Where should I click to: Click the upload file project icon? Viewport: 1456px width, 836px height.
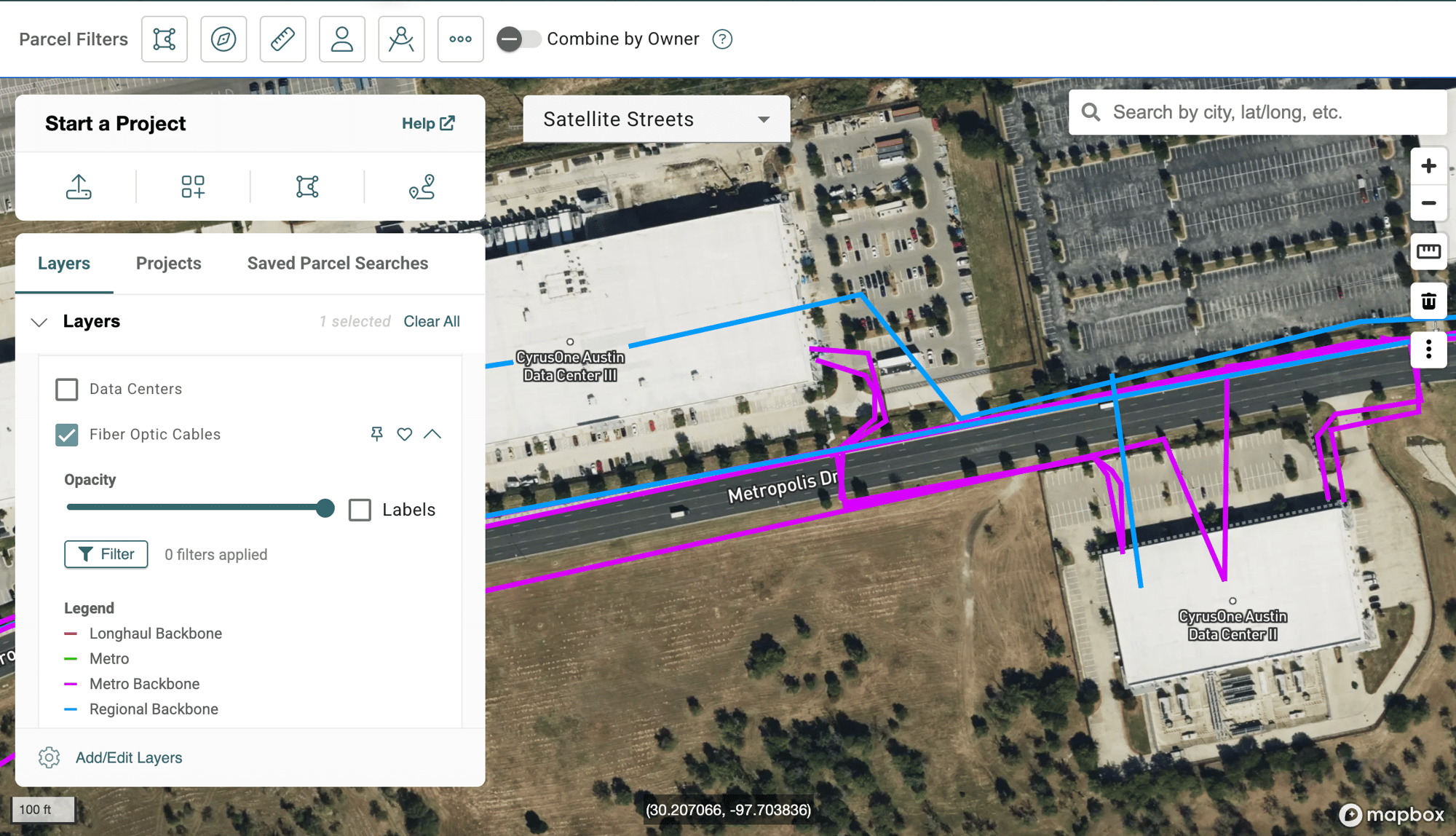pos(79,186)
